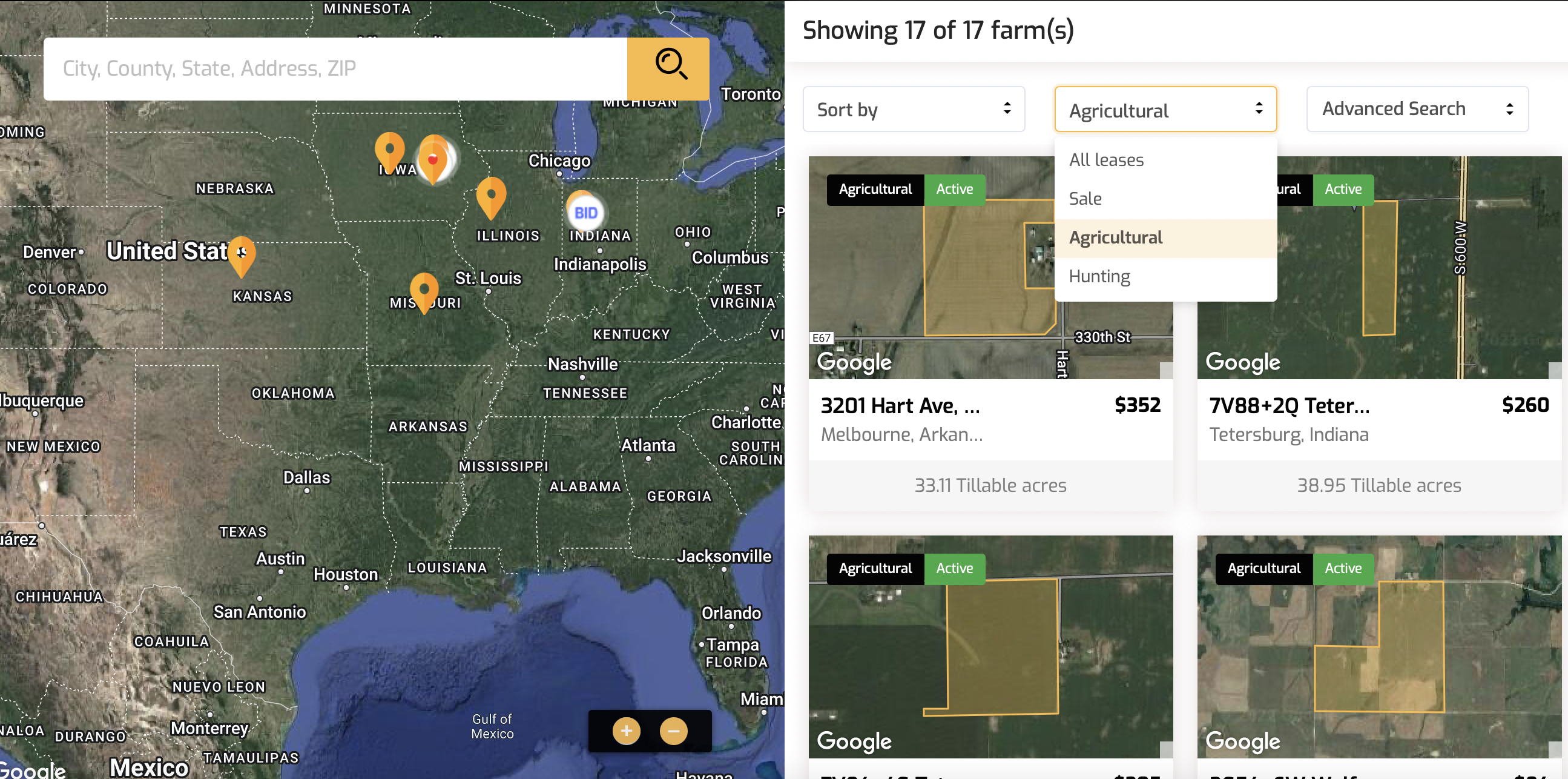
Task: Click the BID marker near Indiana
Action: tap(585, 213)
